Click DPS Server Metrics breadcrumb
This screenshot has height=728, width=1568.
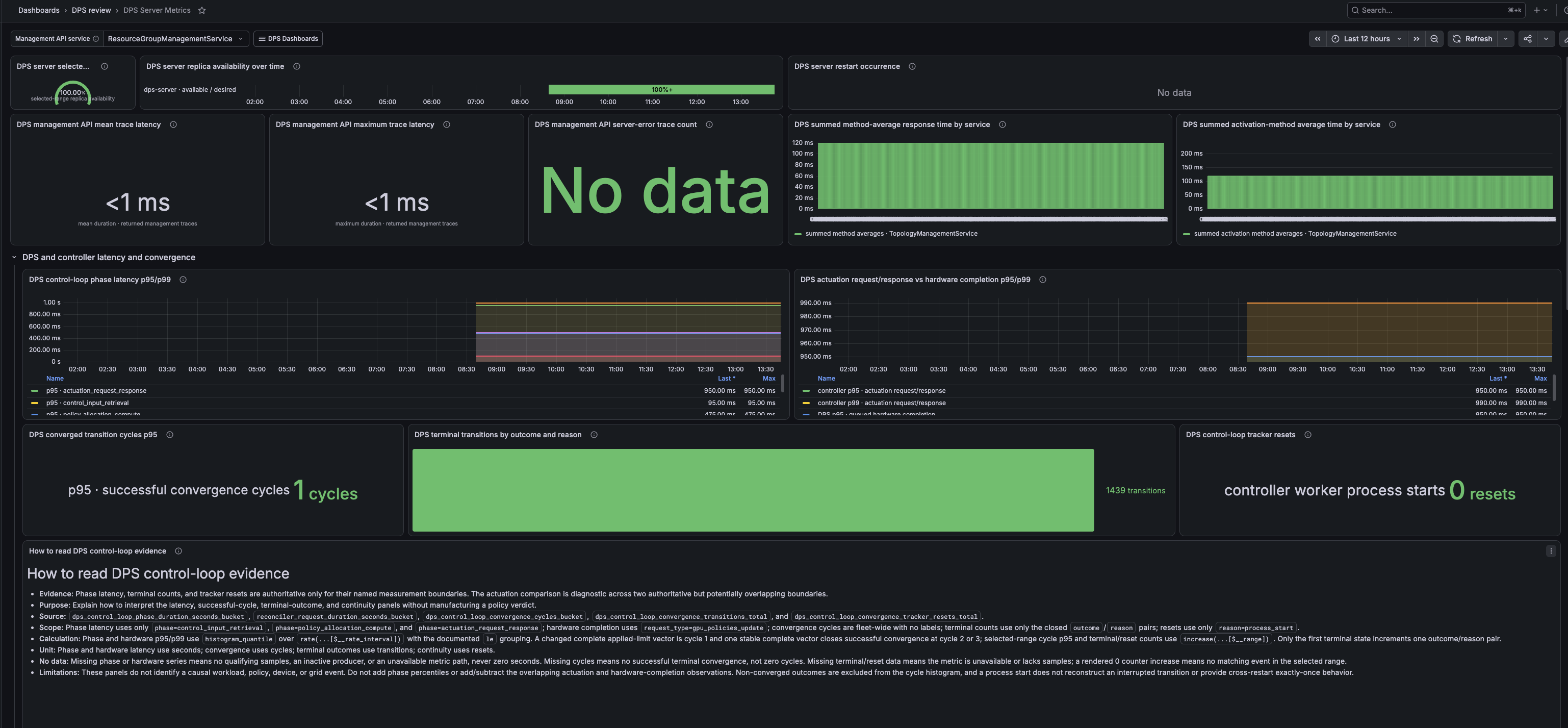coord(157,10)
